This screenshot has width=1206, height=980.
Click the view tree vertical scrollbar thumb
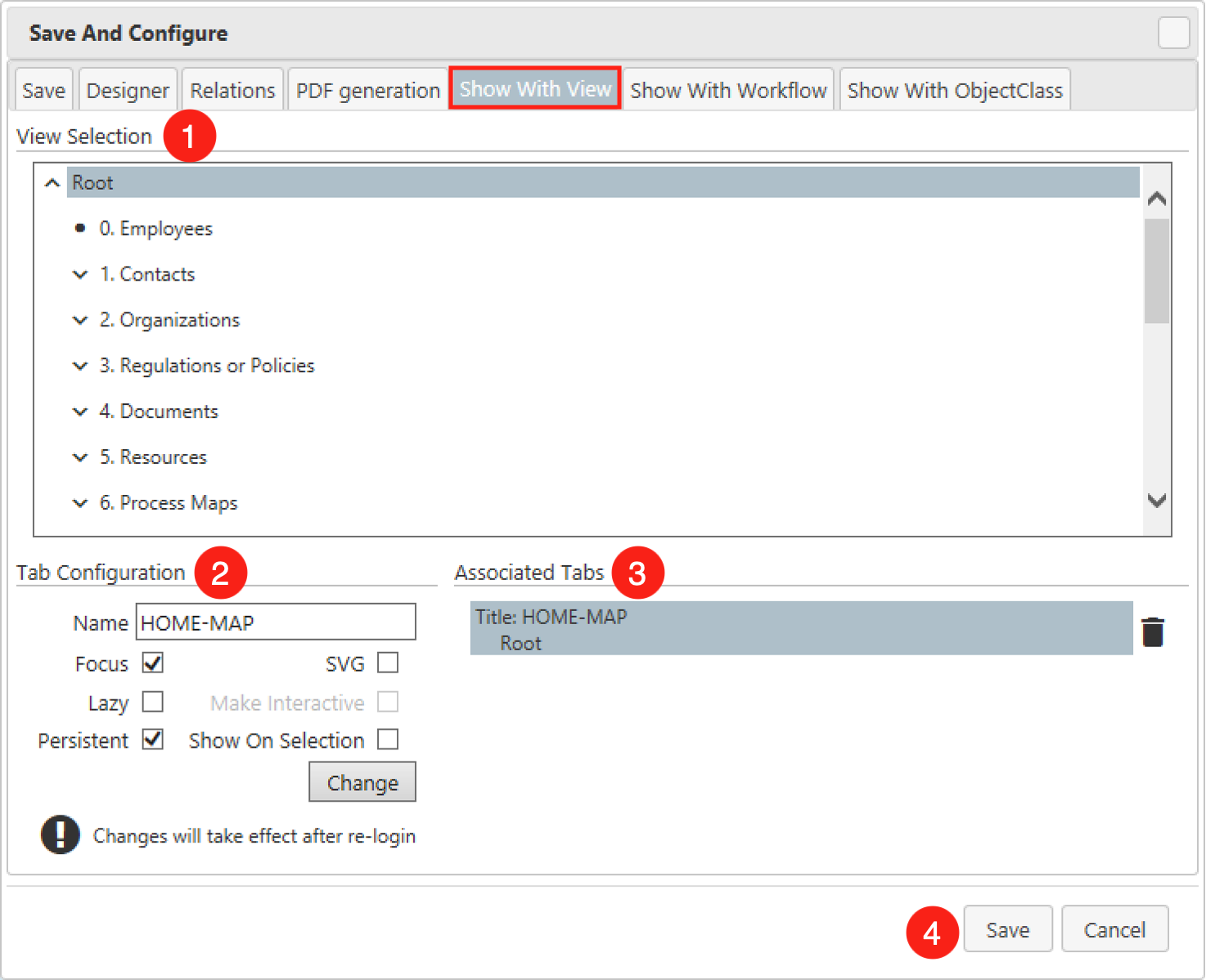pos(1156,272)
